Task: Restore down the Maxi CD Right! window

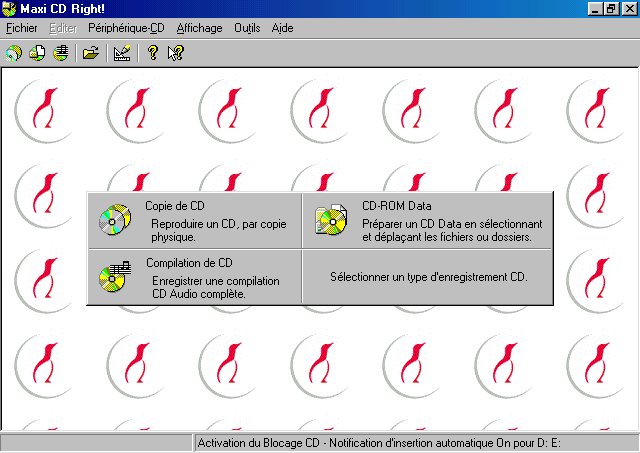Action: coord(611,9)
